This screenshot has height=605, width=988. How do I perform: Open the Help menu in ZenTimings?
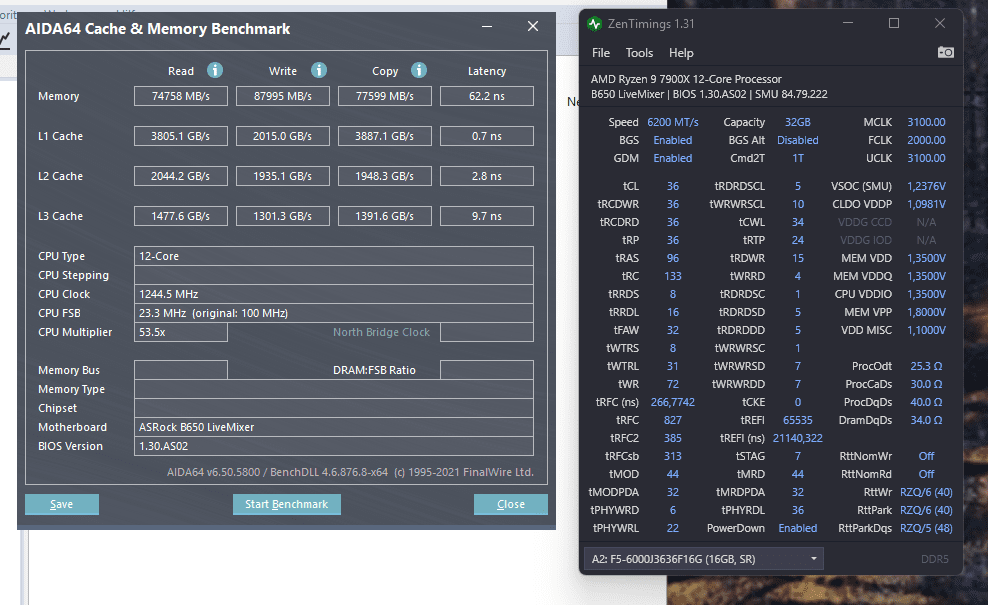point(681,53)
